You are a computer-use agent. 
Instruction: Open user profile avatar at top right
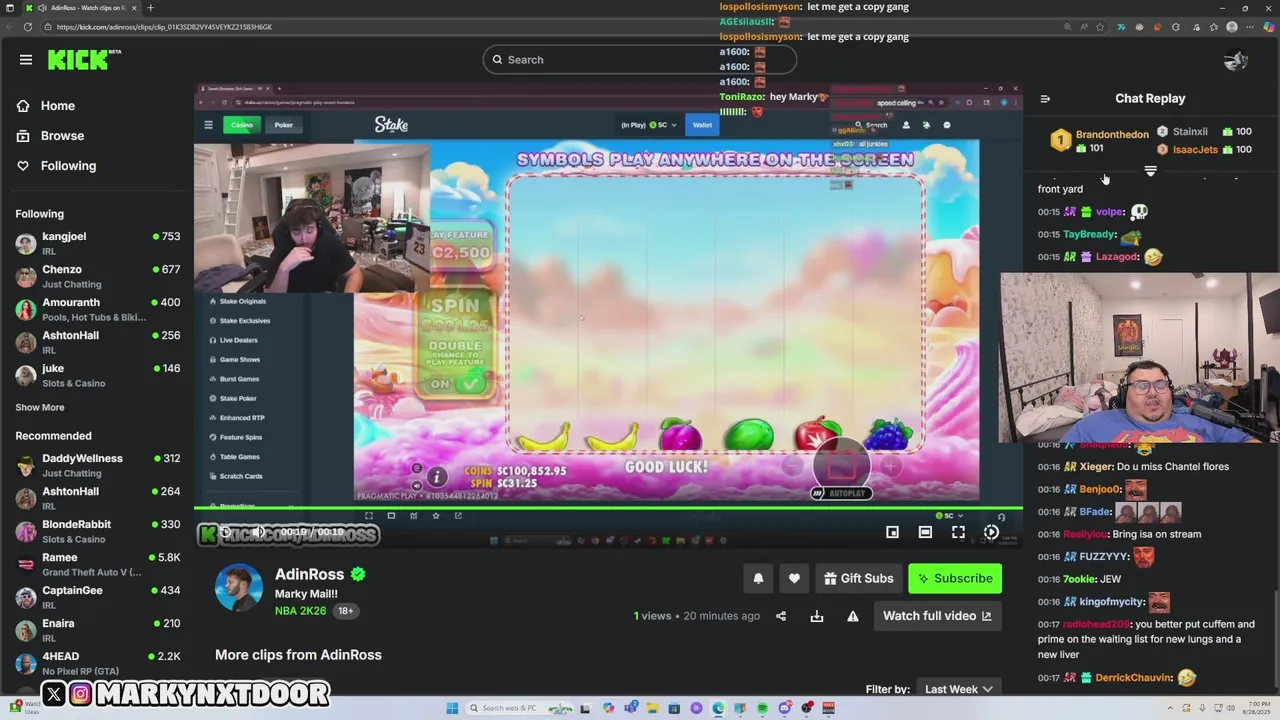click(x=1236, y=60)
